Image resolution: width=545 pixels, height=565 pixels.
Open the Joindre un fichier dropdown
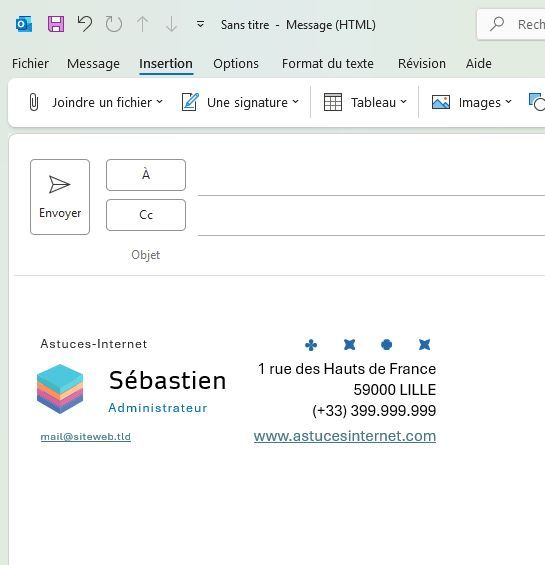96,102
